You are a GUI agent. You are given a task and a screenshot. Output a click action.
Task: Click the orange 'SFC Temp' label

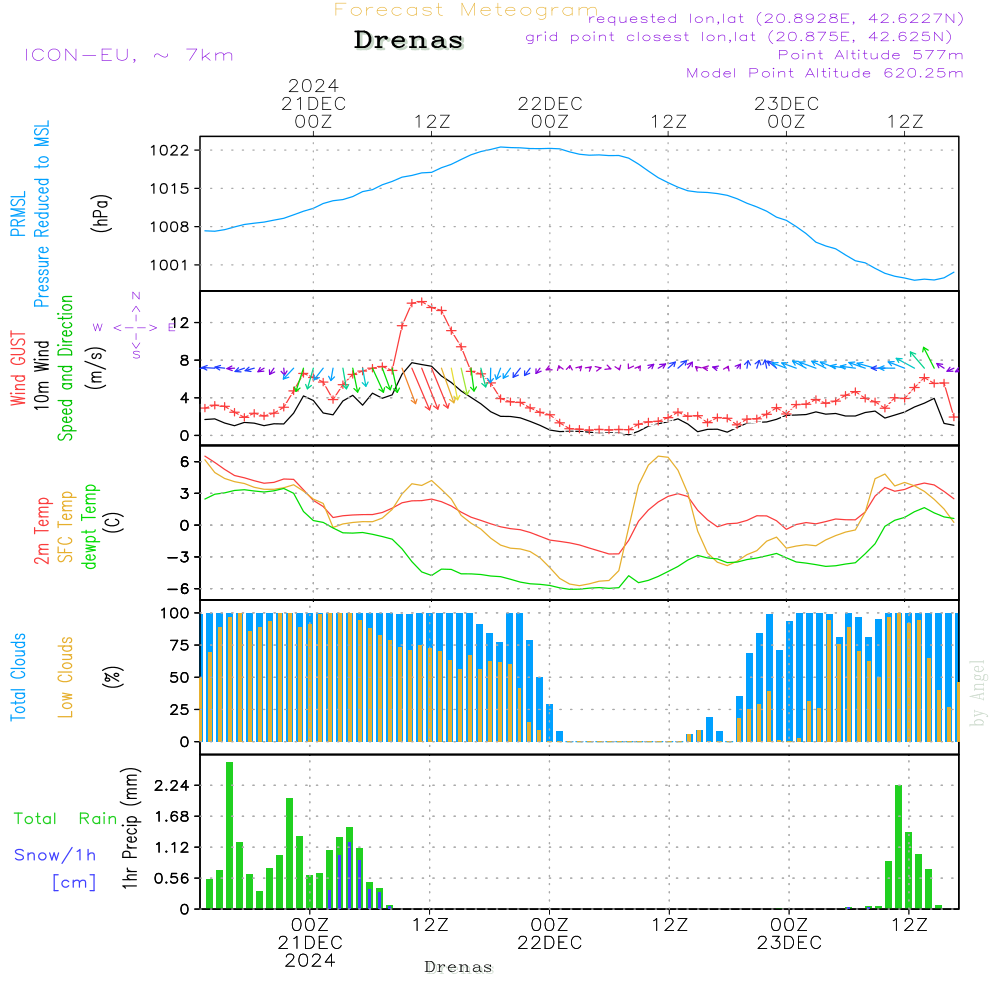66,527
